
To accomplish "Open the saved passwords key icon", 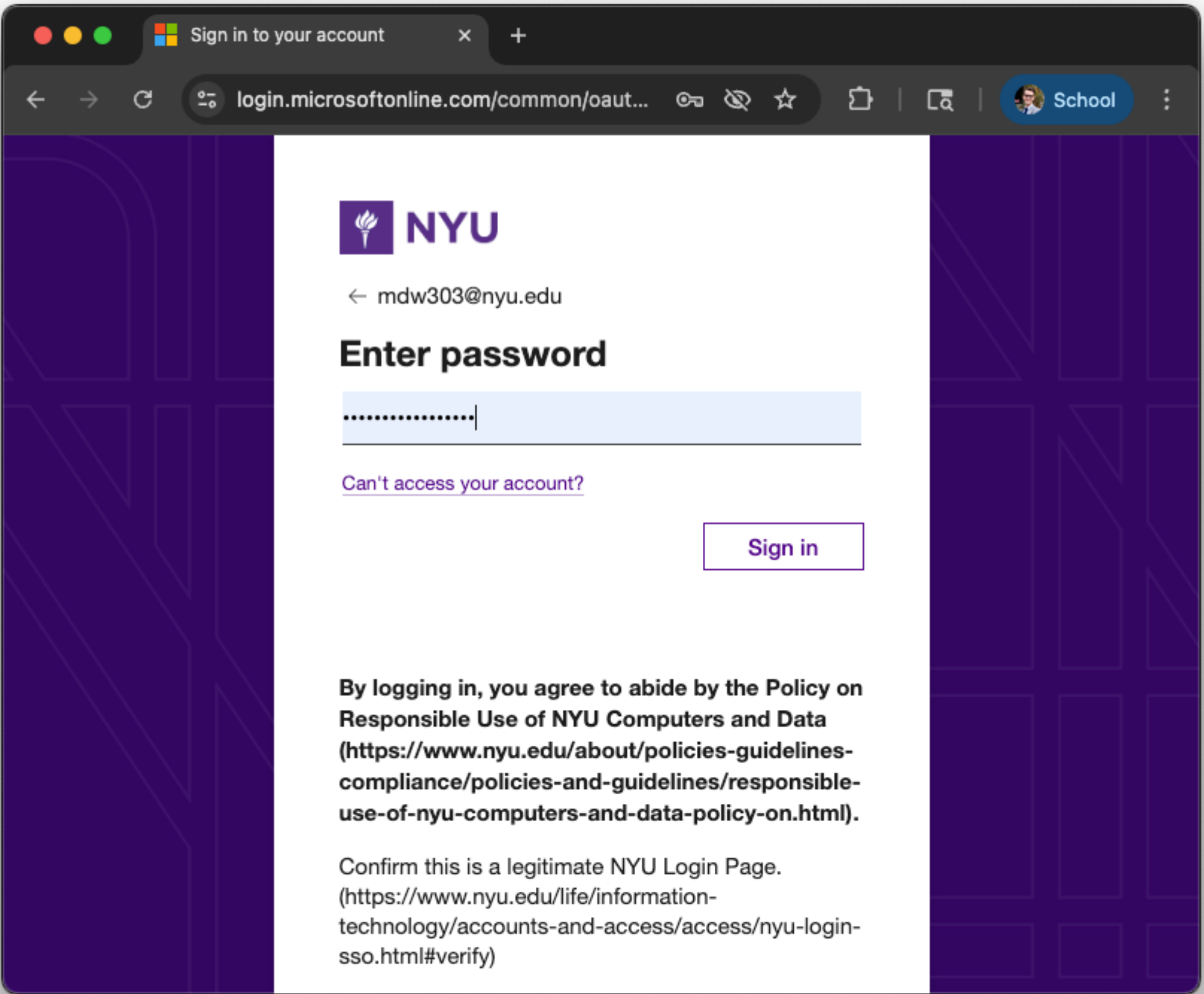I will (x=689, y=99).
